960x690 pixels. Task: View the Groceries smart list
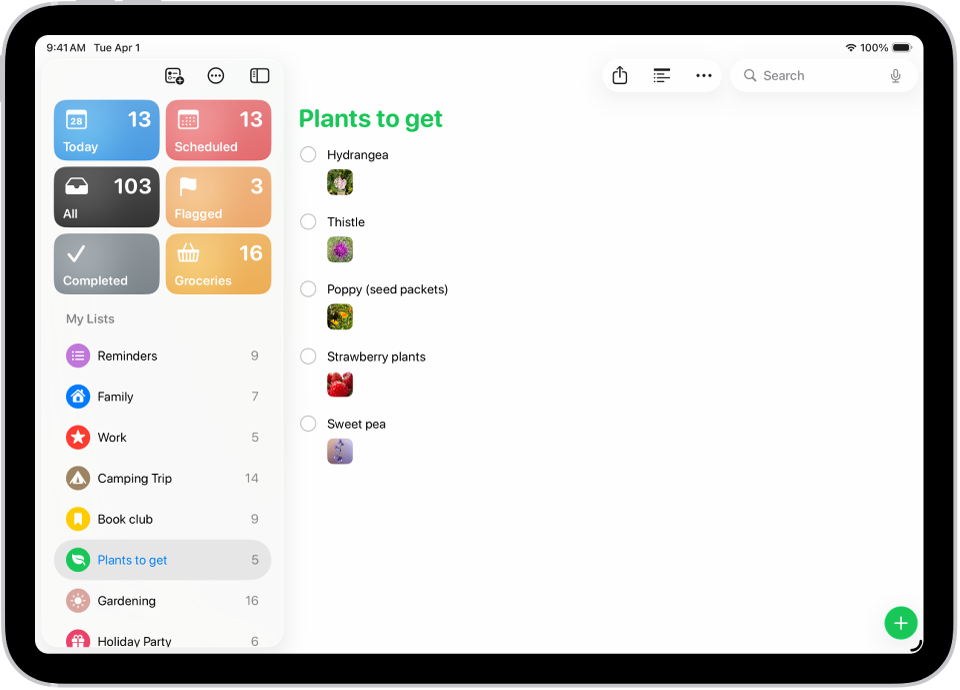pyautogui.click(x=218, y=263)
